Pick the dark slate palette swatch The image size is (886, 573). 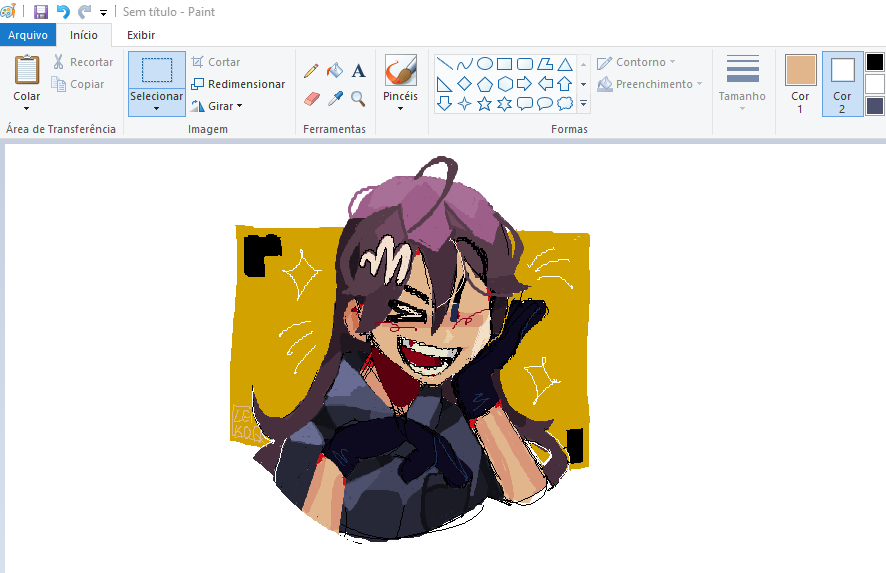click(x=875, y=106)
